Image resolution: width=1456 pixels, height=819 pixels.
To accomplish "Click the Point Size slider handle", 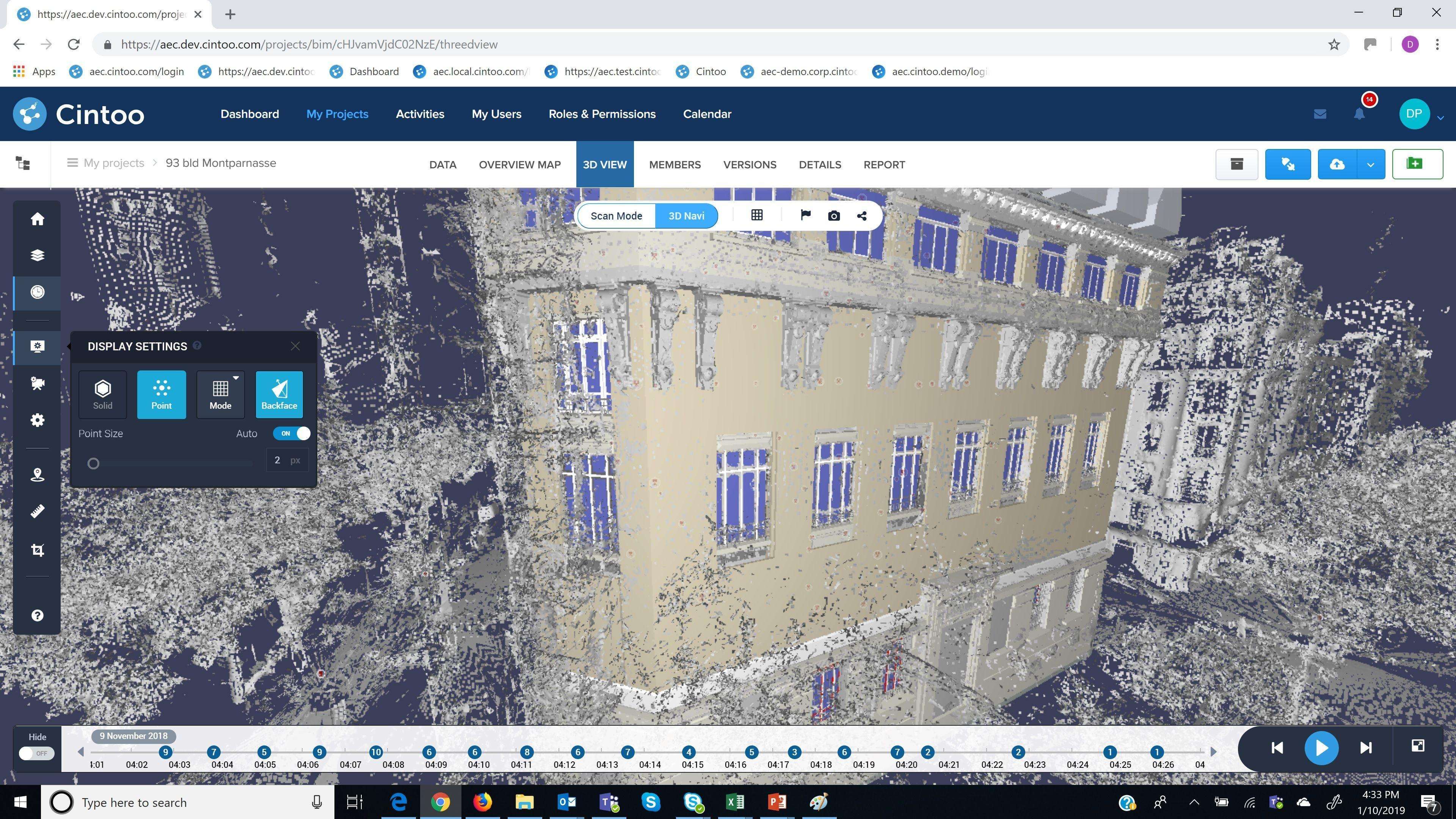I will (x=94, y=464).
